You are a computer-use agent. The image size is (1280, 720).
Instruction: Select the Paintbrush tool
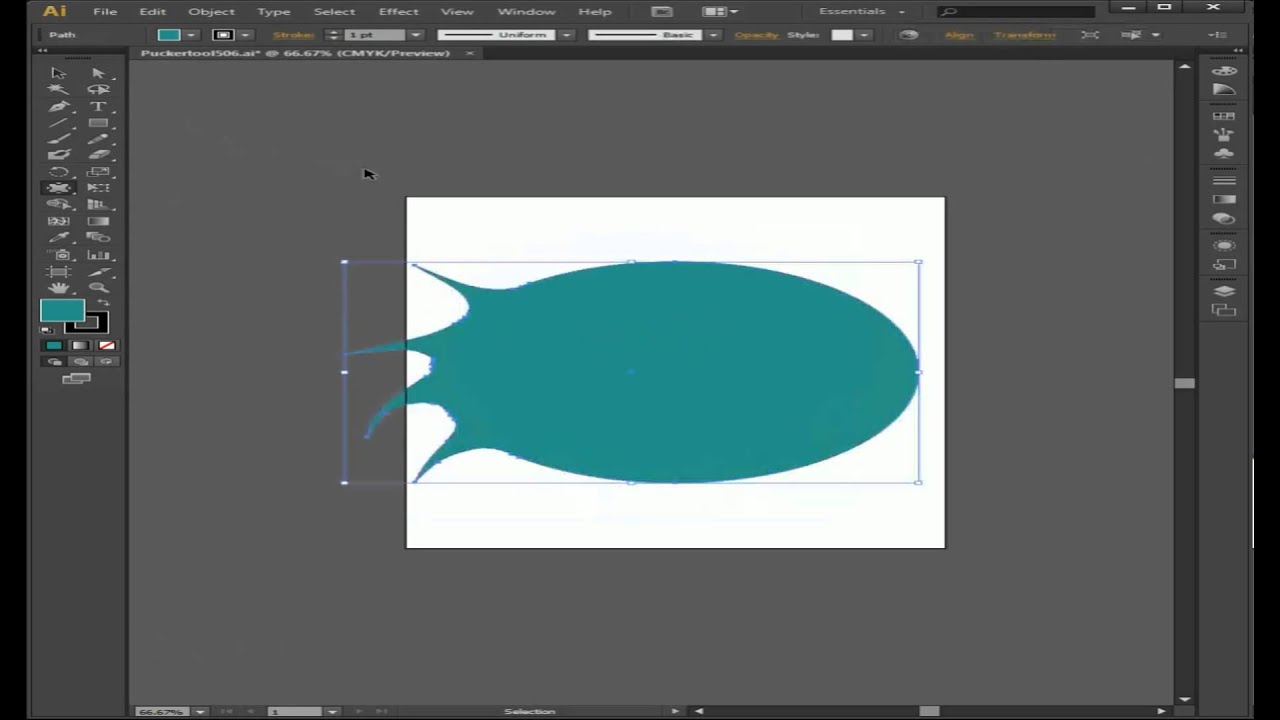click(x=59, y=138)
